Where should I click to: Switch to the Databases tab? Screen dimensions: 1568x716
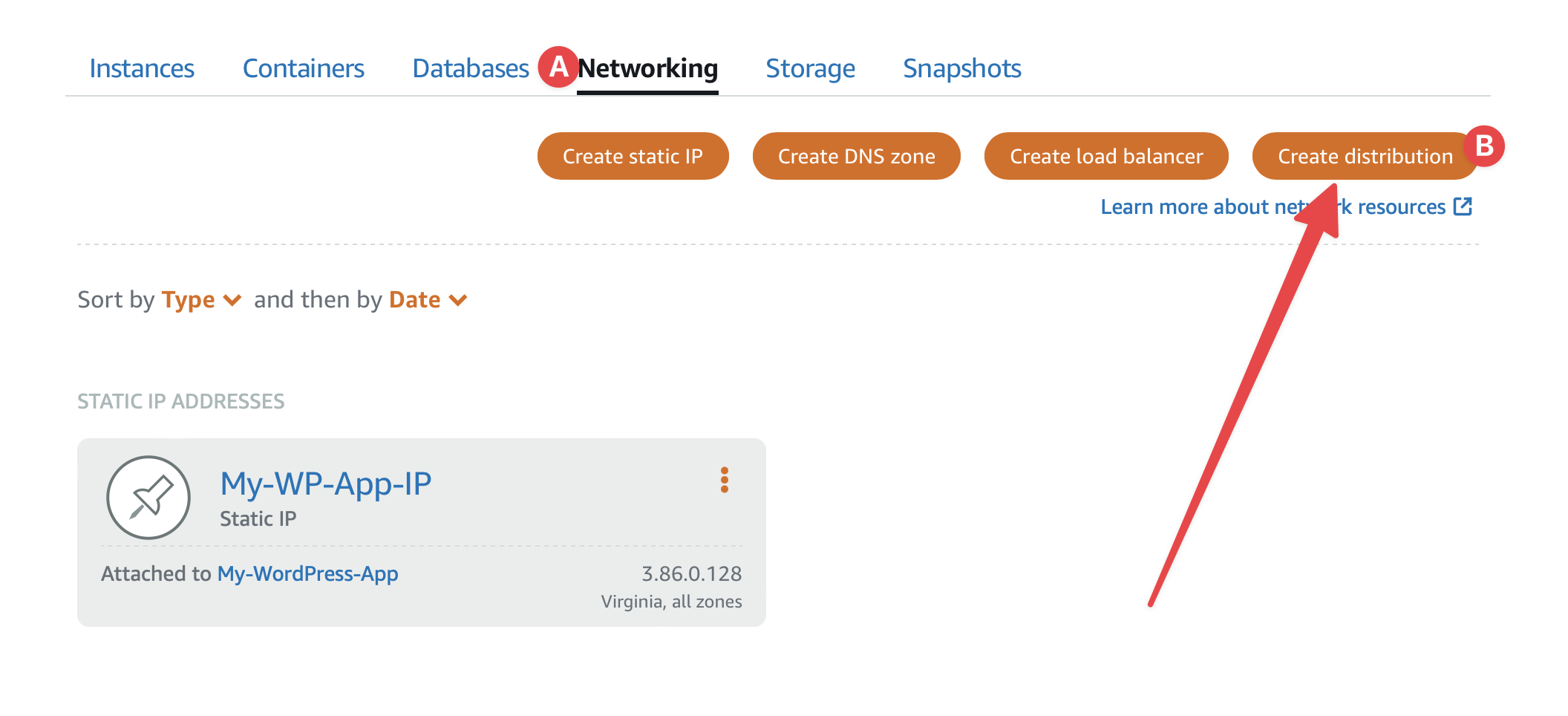pos(471,68)
